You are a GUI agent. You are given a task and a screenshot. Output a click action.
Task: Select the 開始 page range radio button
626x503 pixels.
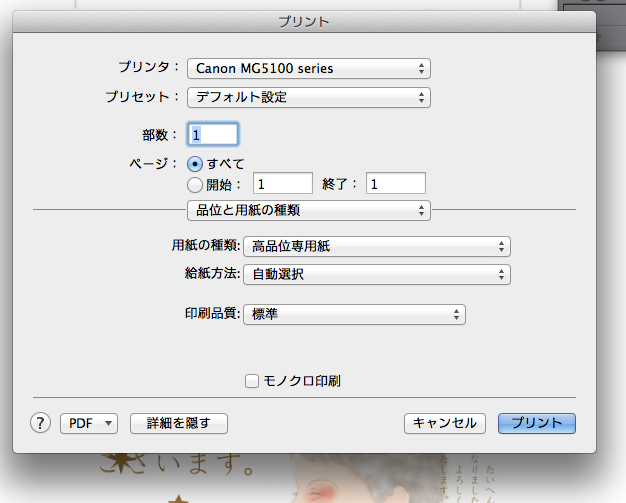click(x=194, y=184)
